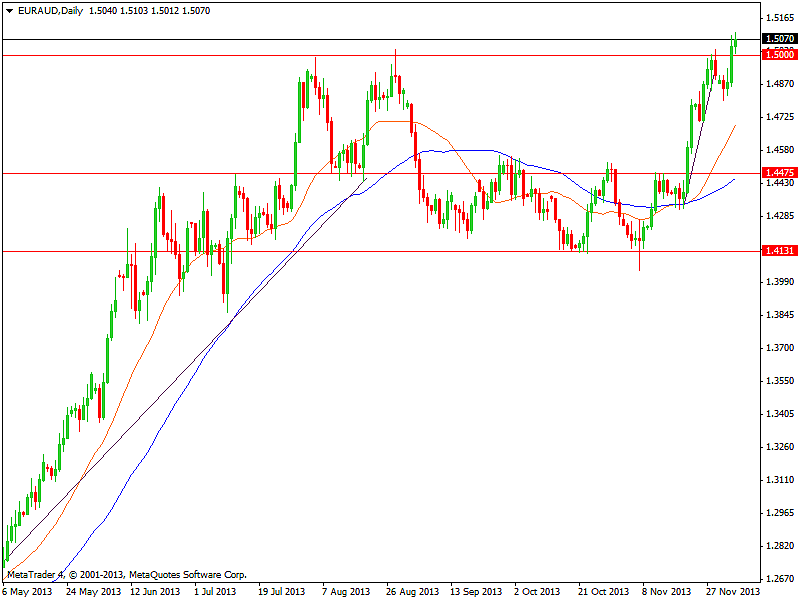800x600 pixels.
Task: Click the 1.4870 price axis label
Action: (779, 84)
